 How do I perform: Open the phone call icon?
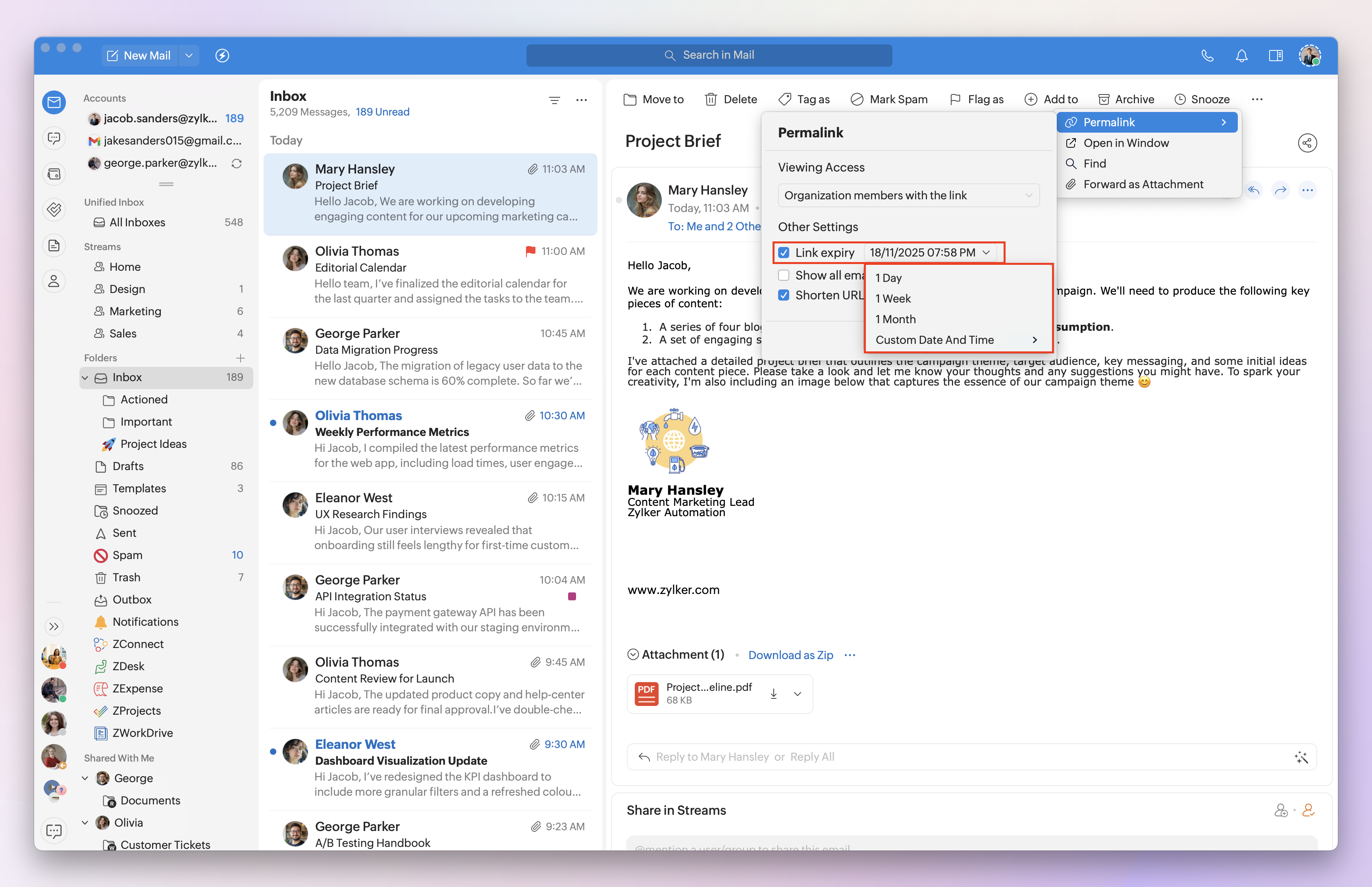(1207, 55)
